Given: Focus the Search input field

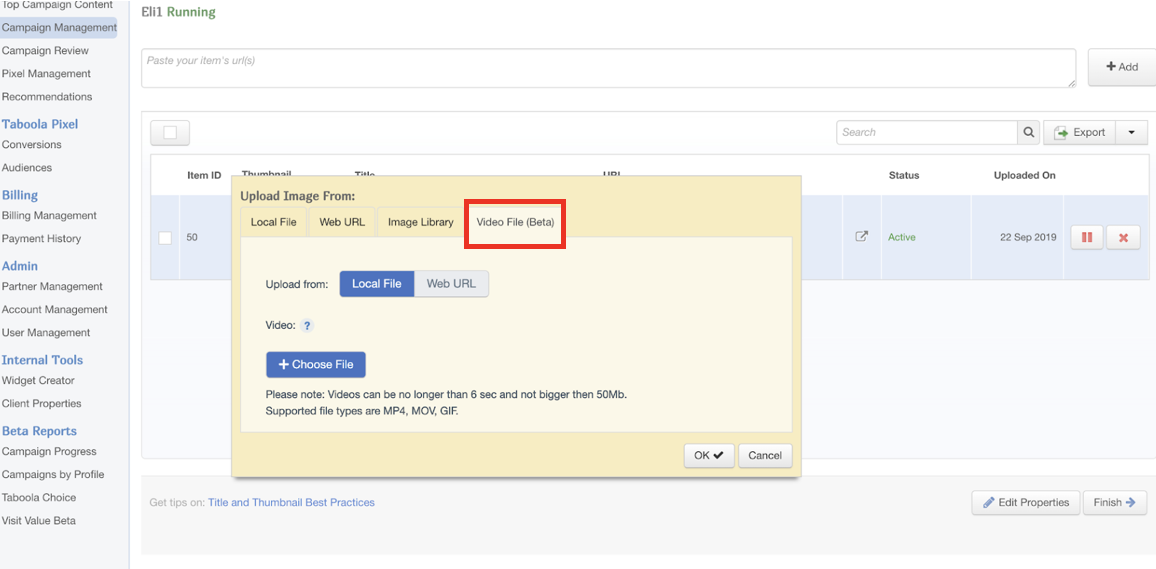Looking at the screenshot, I should (x=927, y=133).
